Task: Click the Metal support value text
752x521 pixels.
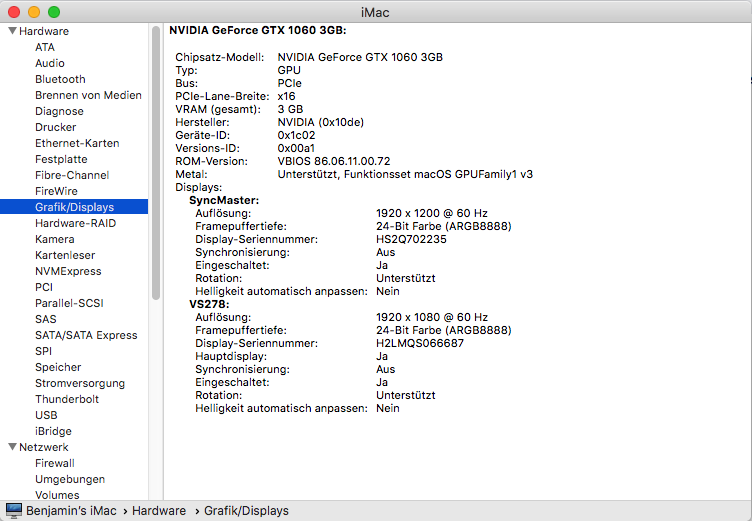Action: [x=405, y=174]
